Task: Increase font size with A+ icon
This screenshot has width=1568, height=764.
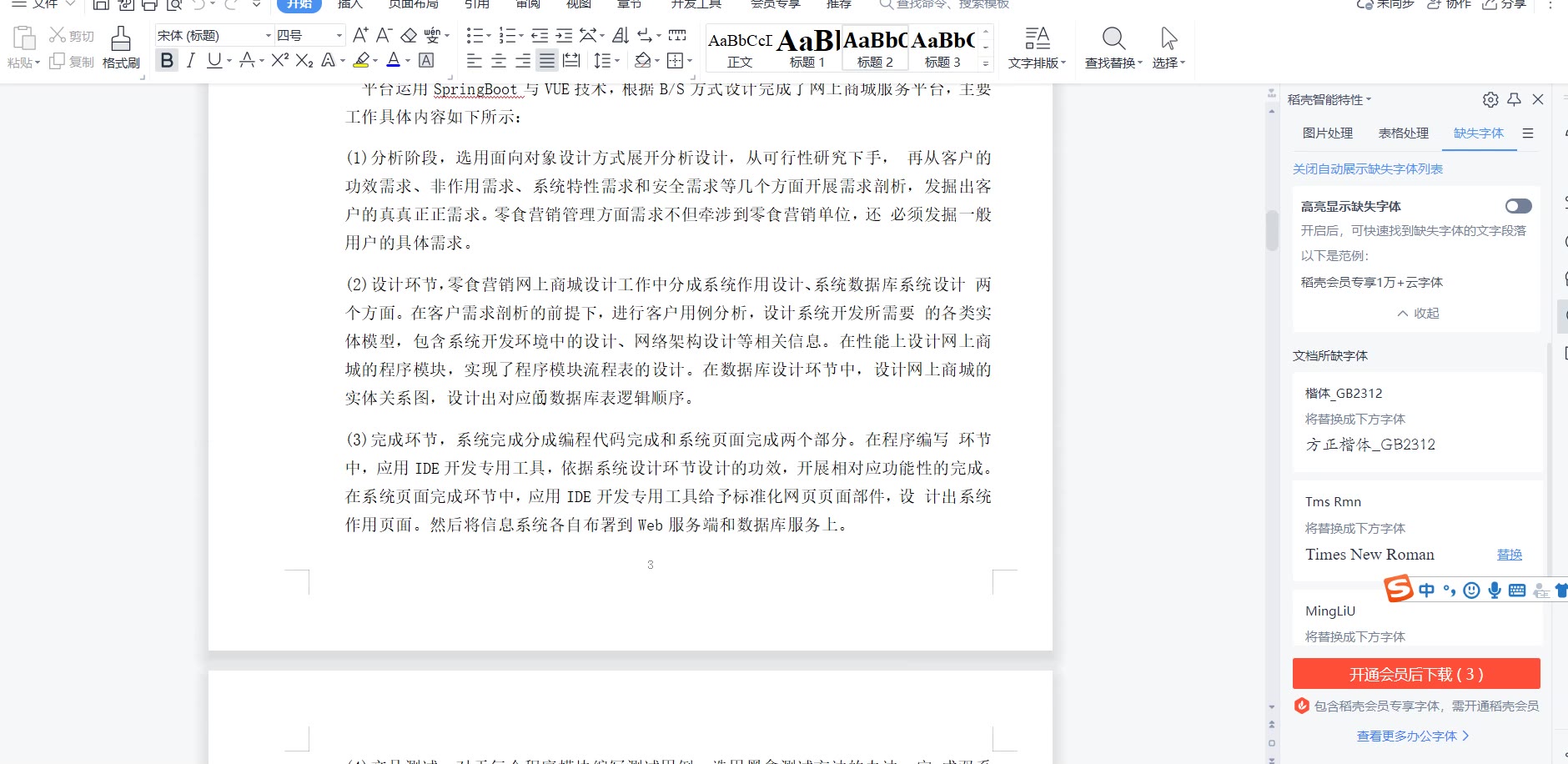Action: (360, 35)
